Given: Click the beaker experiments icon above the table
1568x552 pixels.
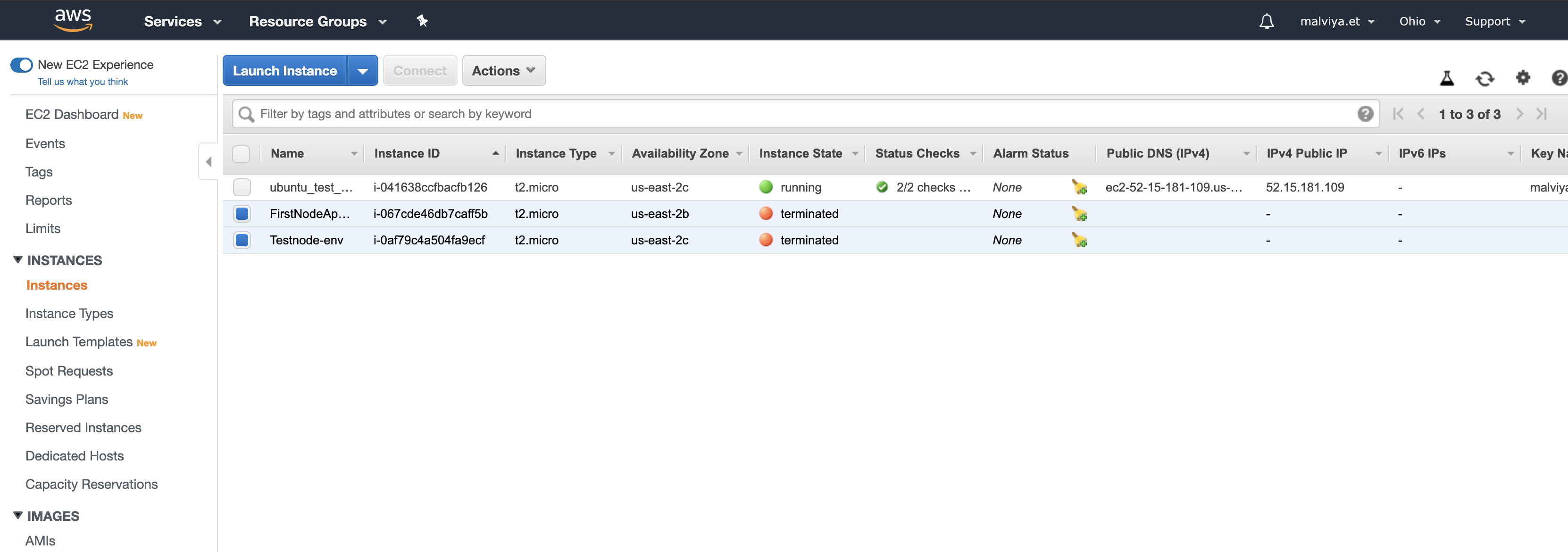Looking at the screenshot, I should 1448,78.
